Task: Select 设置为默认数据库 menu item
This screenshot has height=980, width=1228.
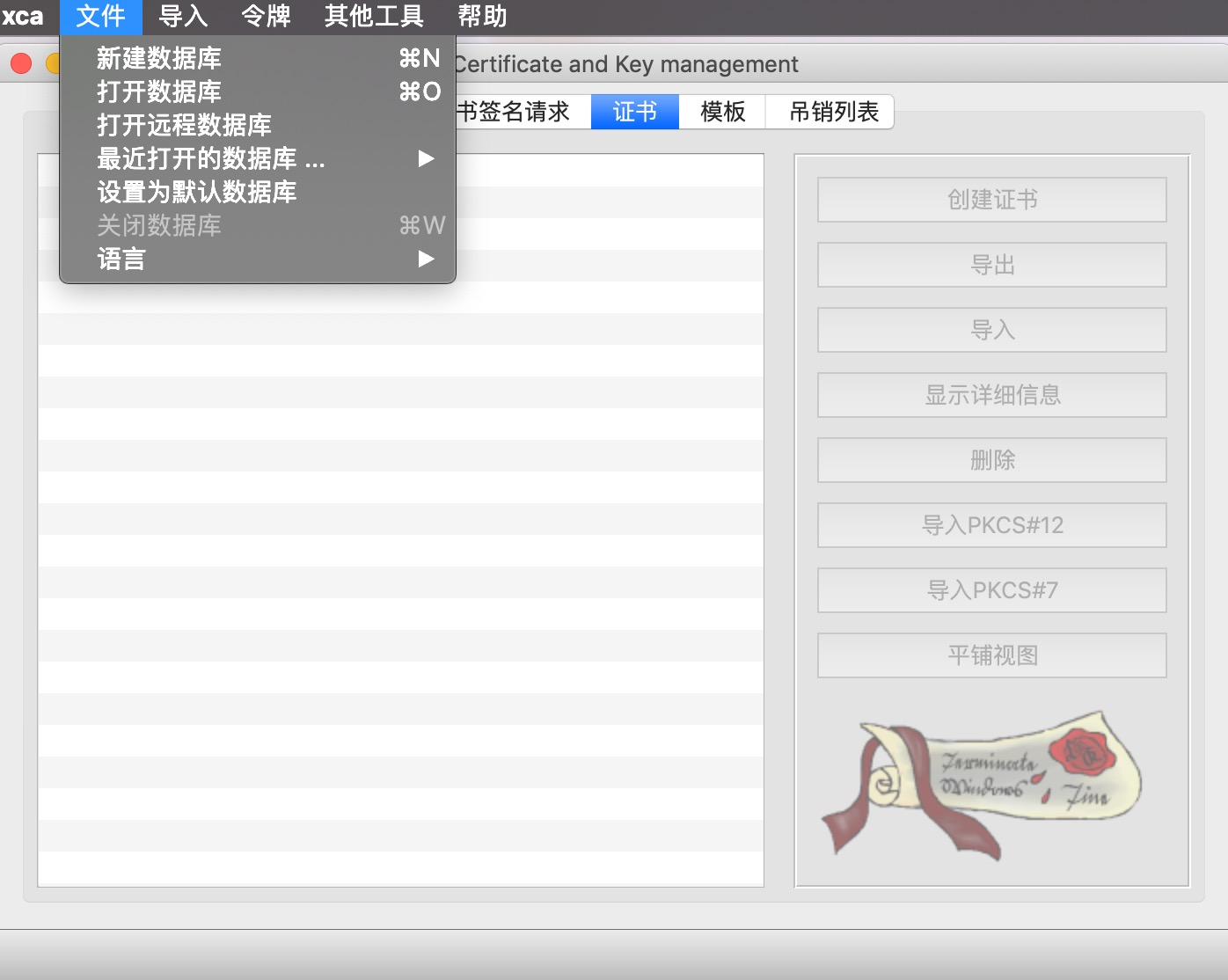Action: tap(197, 192)
